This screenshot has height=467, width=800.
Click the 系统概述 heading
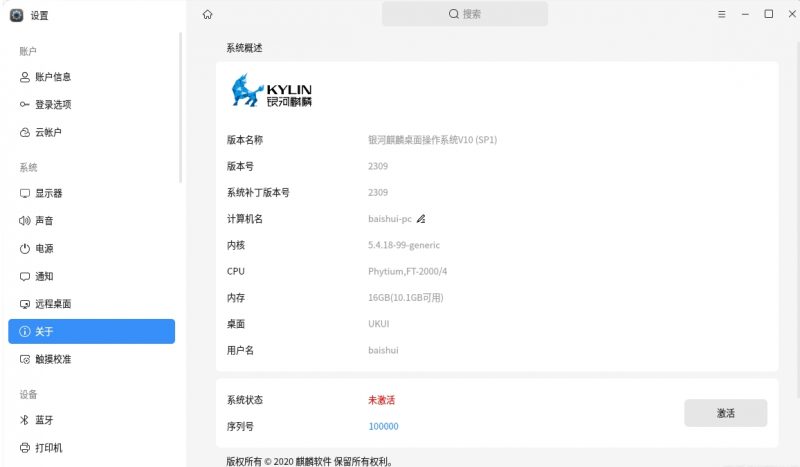point(244,48)
